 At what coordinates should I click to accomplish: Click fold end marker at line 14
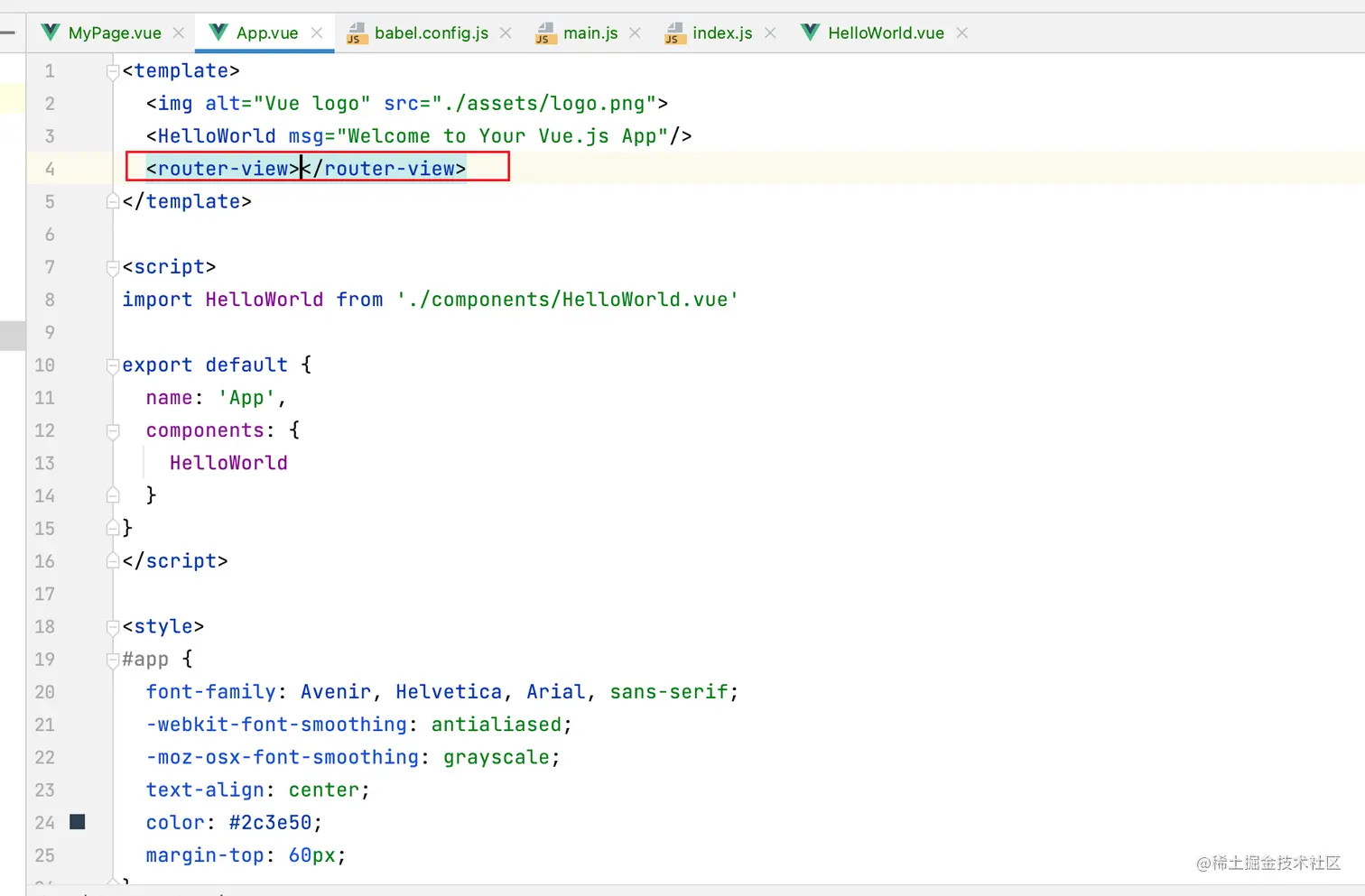coord(113,495)
